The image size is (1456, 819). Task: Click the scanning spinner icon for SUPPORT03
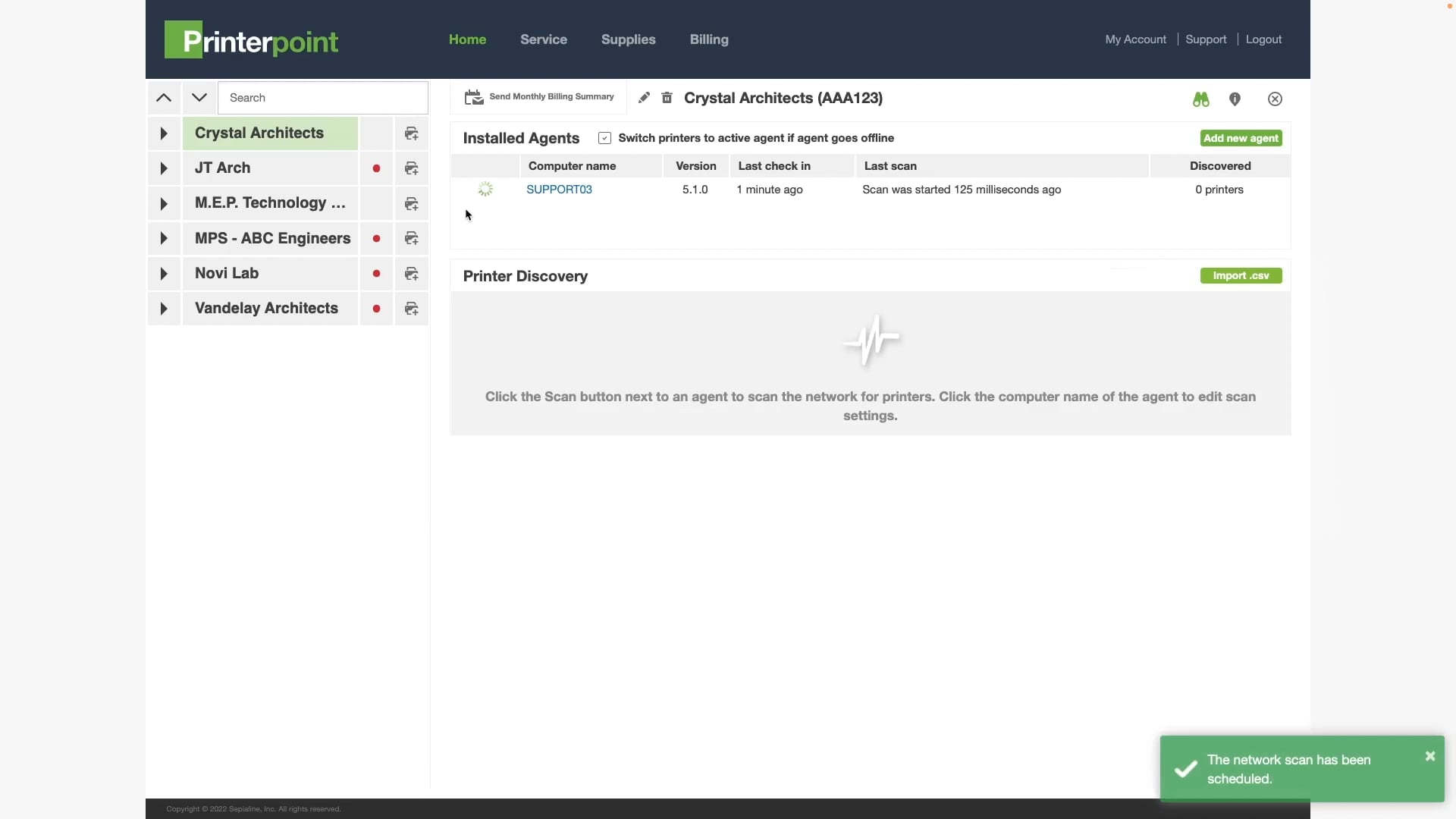[485, 189]
